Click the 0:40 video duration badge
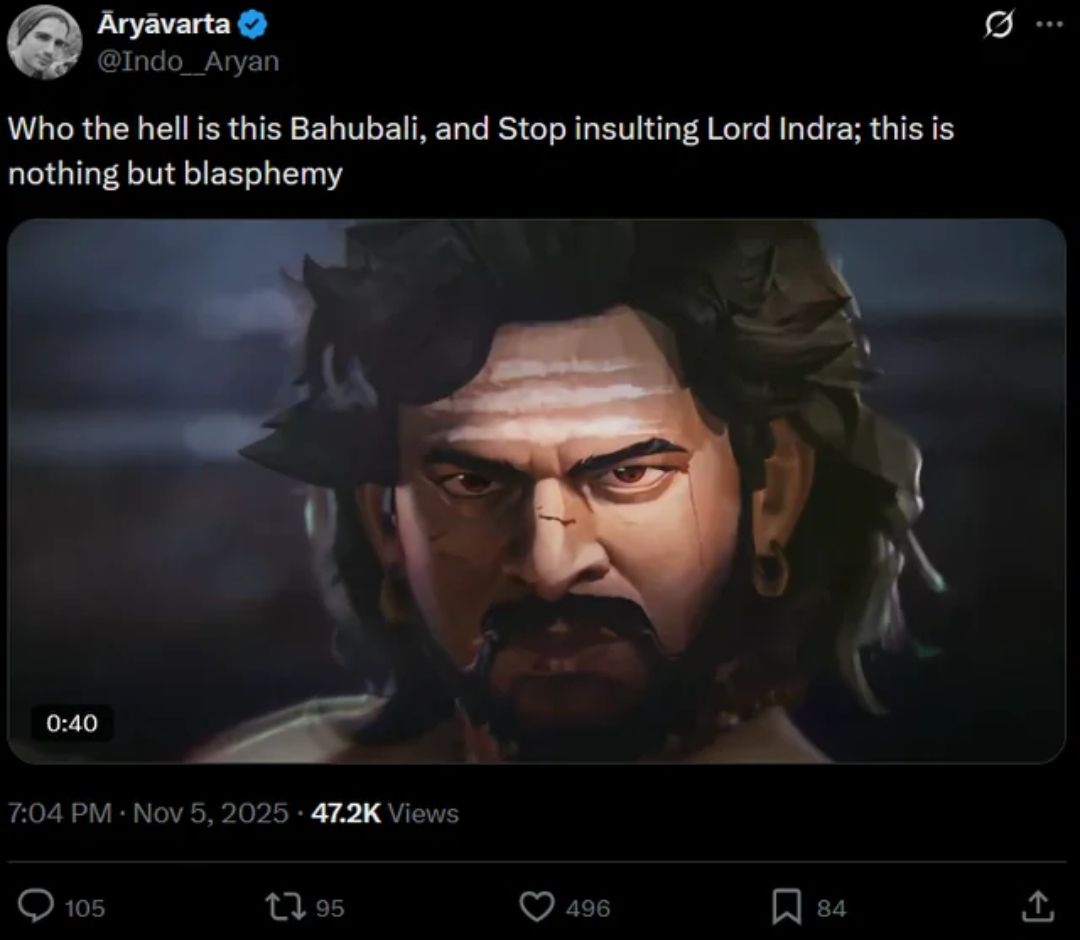 click(x=70, y=722)
